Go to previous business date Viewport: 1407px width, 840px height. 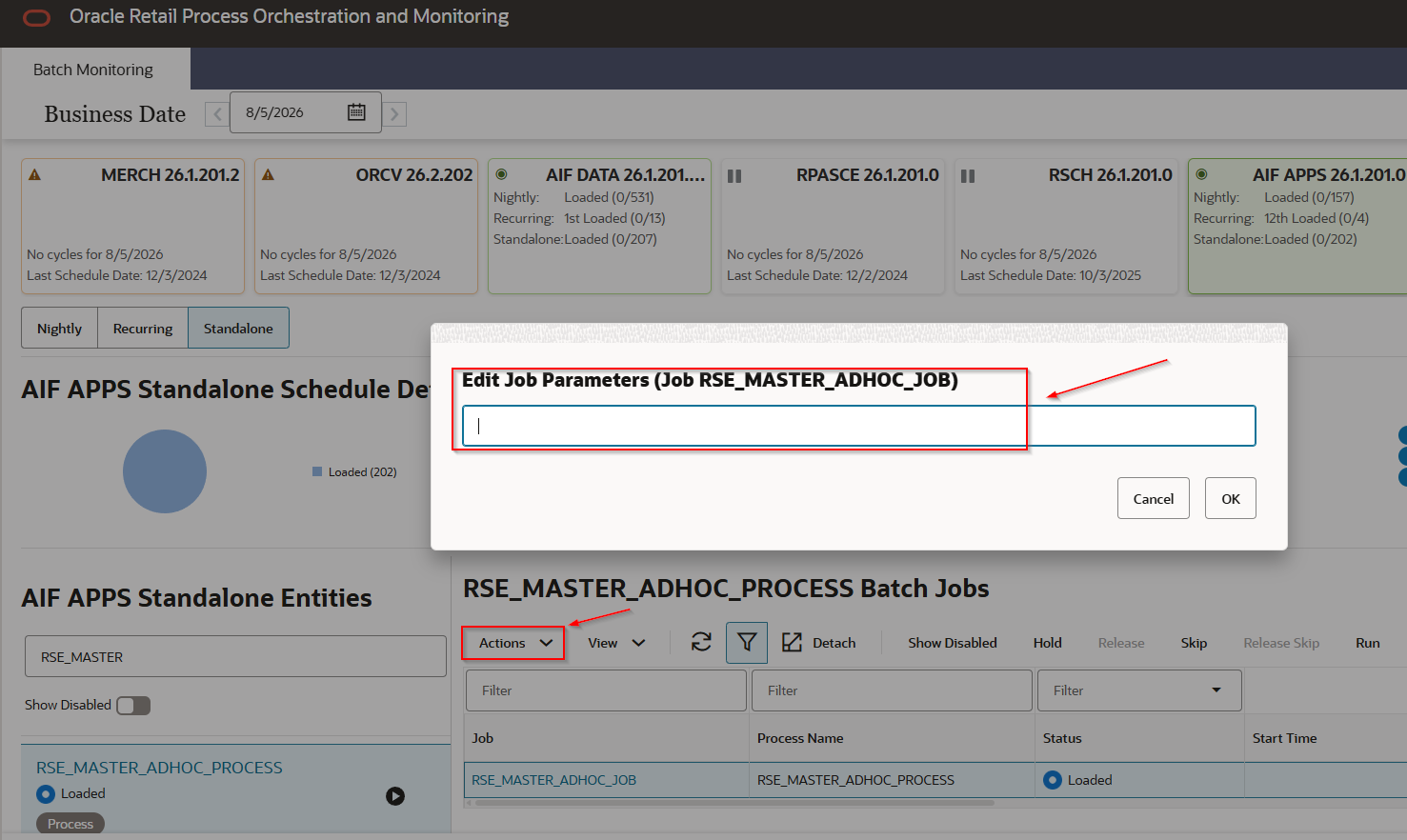tap(217, 114)
